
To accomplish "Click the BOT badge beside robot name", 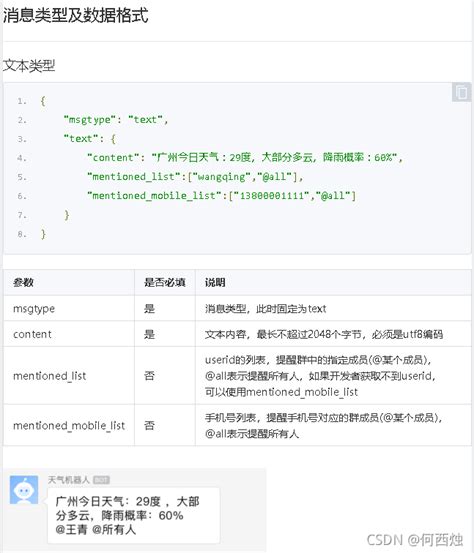I will [x=101, y=480].
